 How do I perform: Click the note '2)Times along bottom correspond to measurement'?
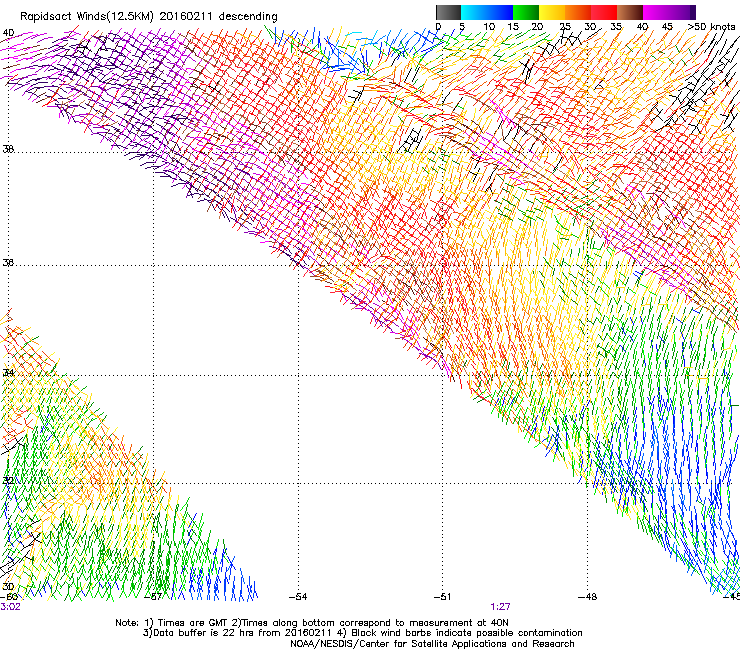353,623
